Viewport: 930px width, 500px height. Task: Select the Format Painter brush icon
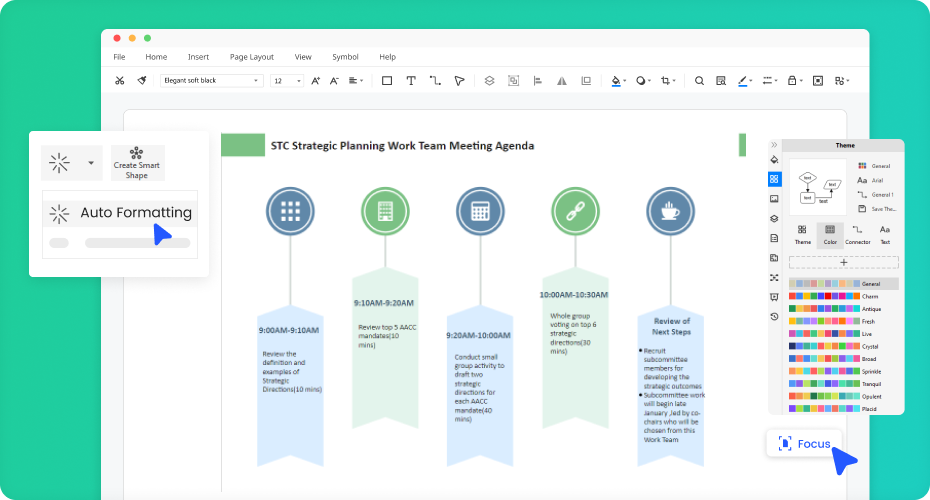coord(142,80)
